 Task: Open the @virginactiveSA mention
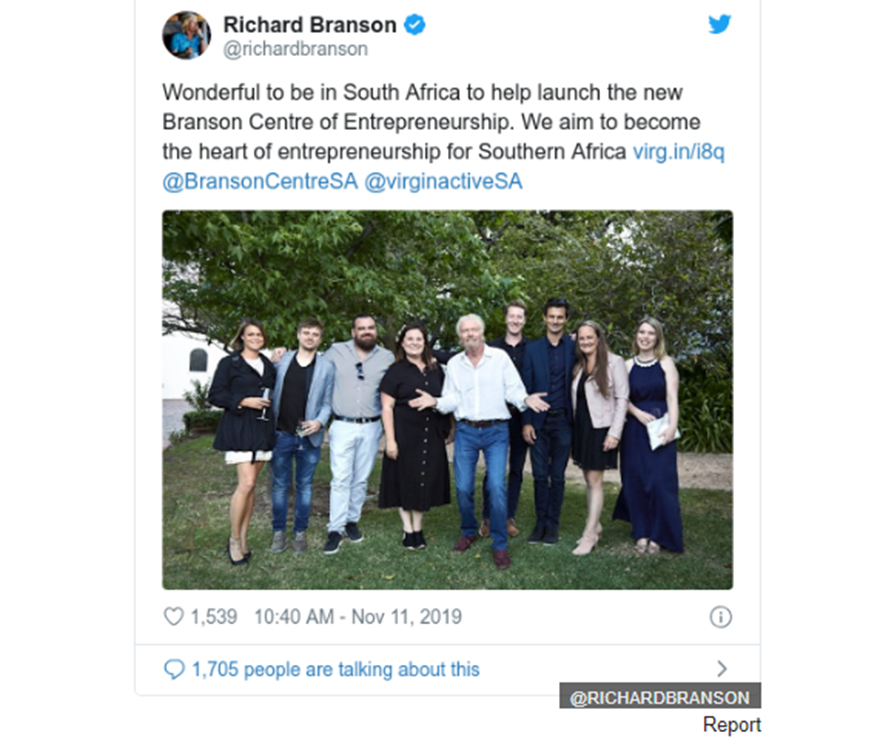443,181
